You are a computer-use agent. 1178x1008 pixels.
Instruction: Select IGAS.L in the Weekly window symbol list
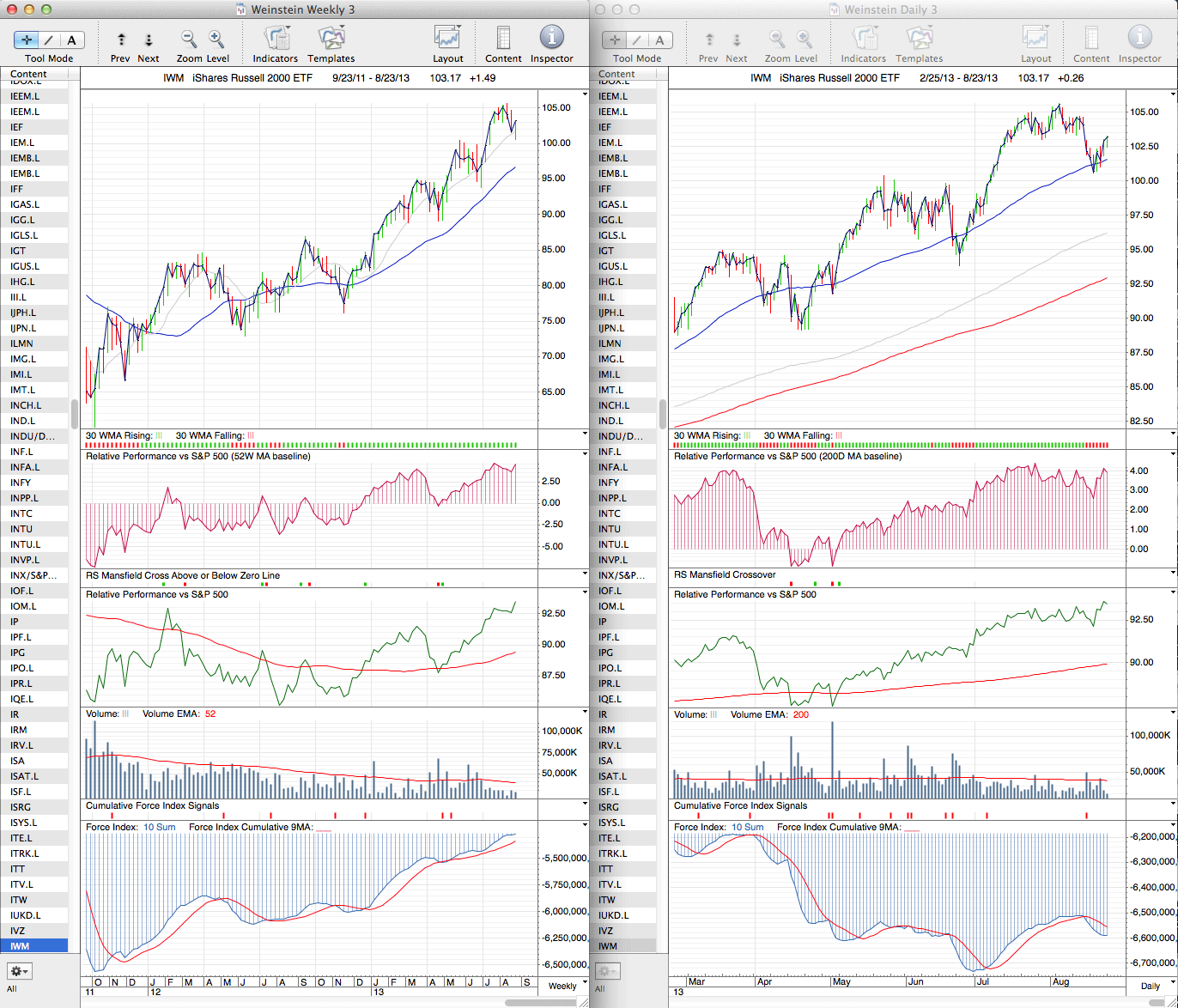[x=34, y=204]
